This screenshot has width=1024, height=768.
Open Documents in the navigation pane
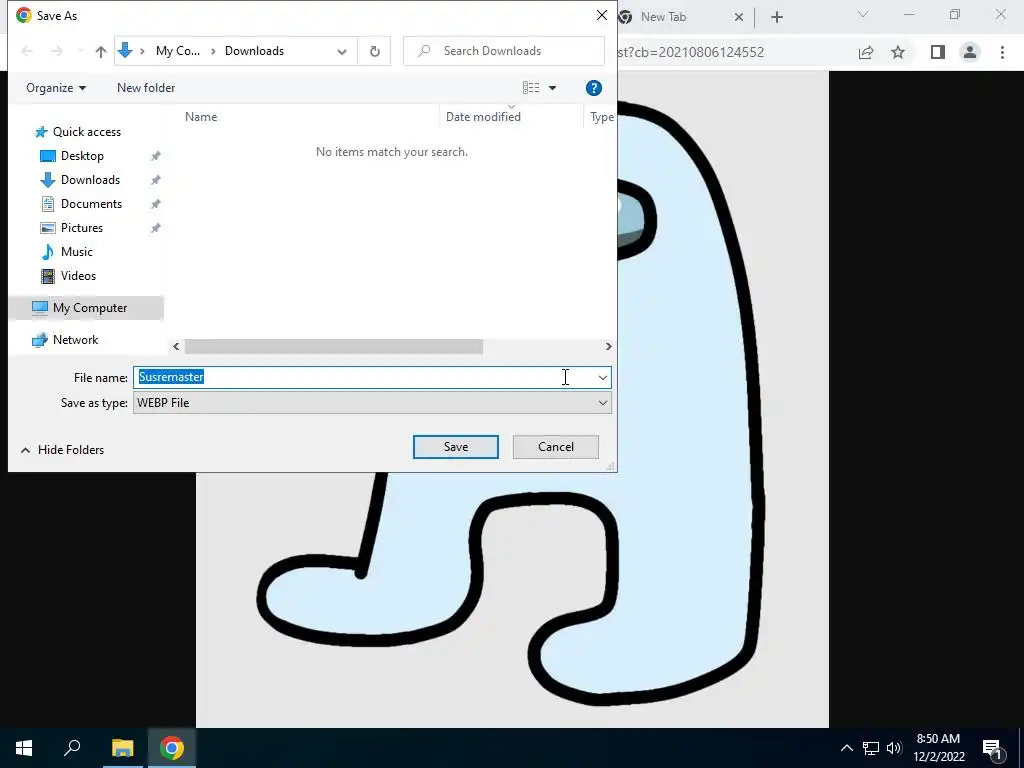point(91,204)
